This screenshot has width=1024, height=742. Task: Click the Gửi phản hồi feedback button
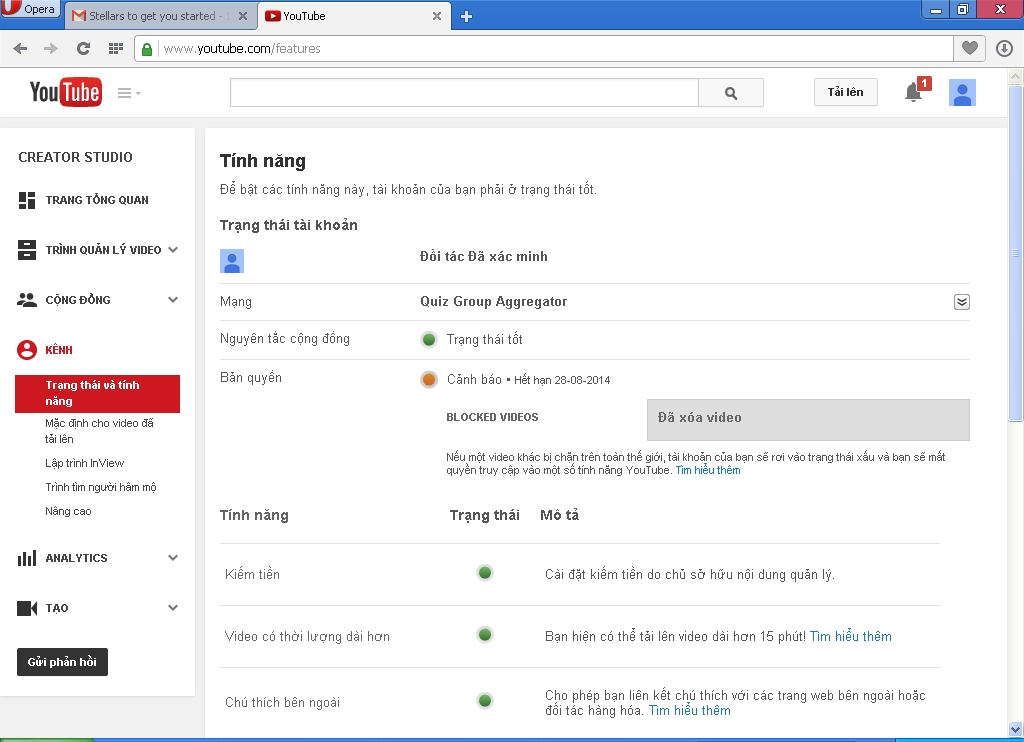[x=62, y=662]
